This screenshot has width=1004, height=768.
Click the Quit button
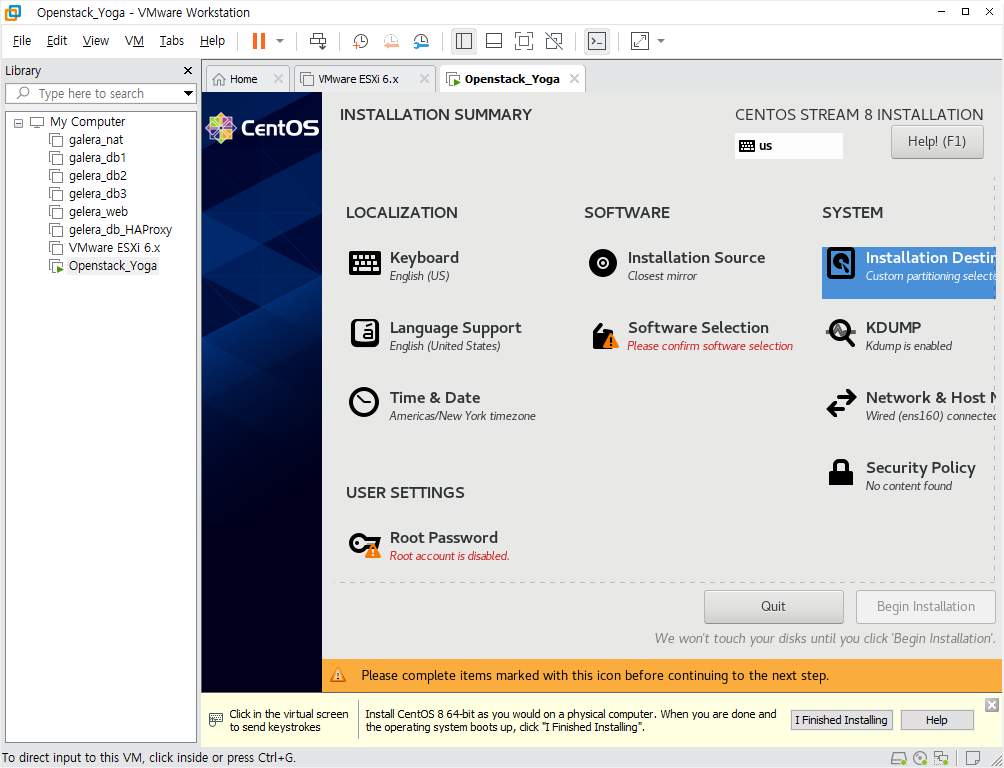[773, 607]
